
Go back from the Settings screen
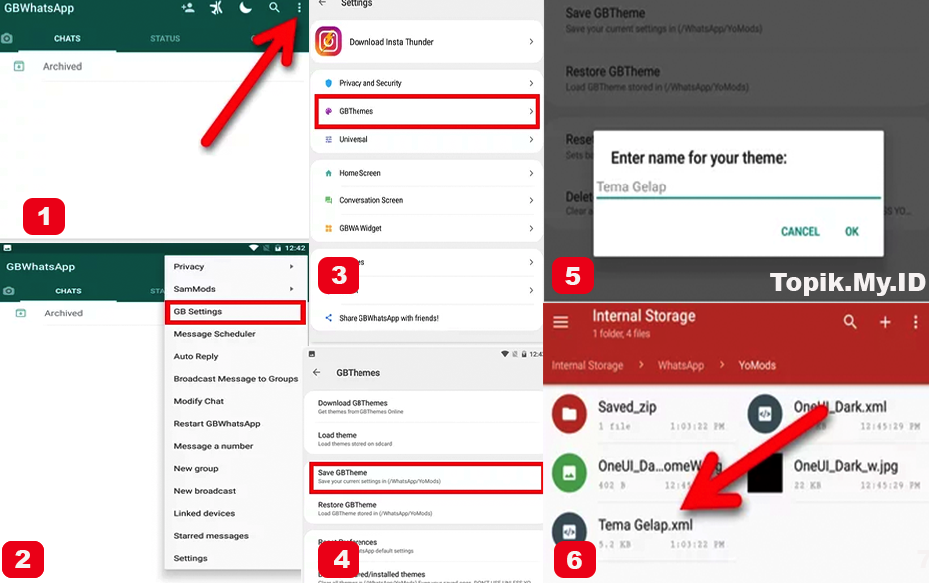click(x=322, y=3)
